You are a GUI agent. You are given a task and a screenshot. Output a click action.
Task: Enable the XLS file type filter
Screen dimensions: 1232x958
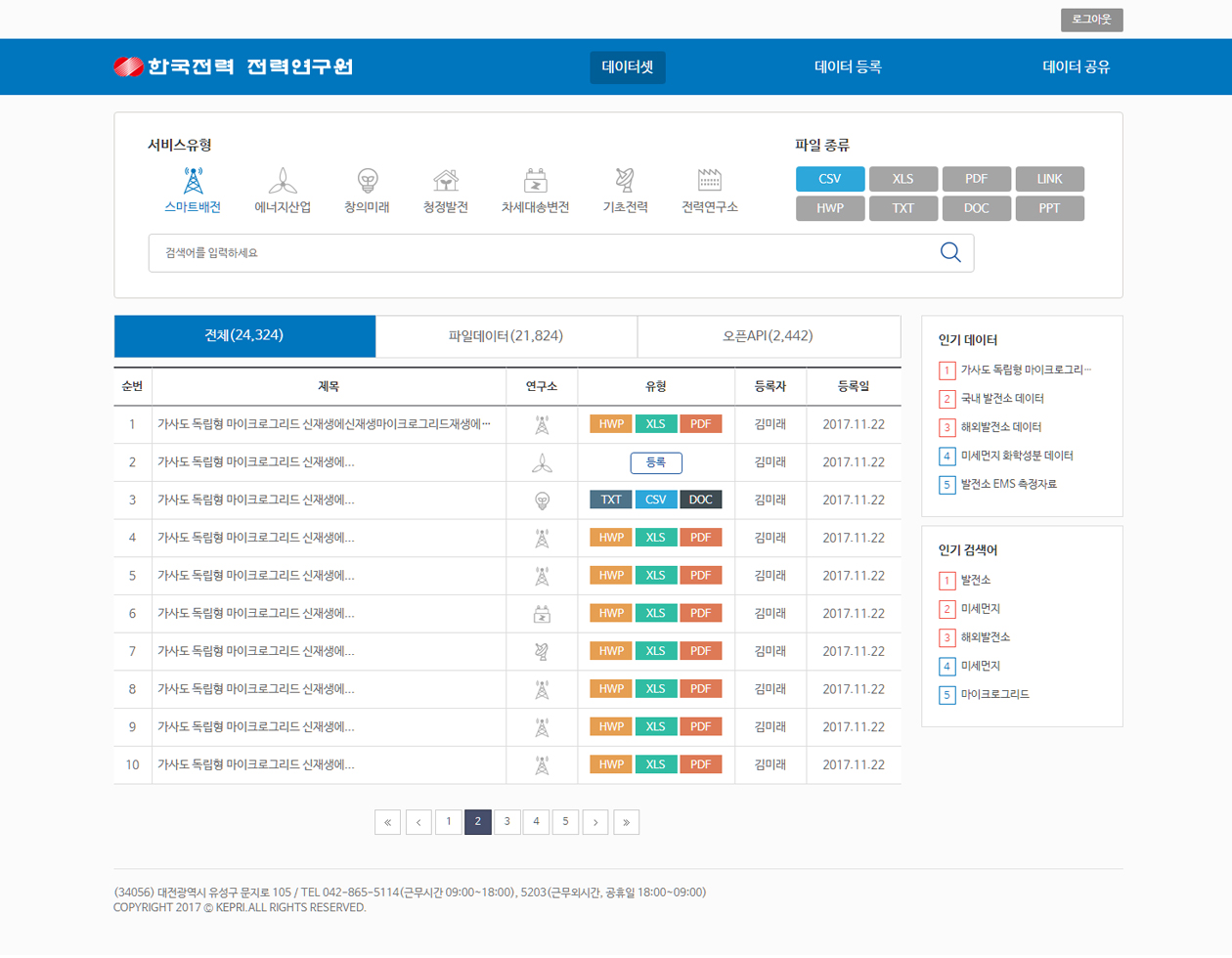pos(903,179)
